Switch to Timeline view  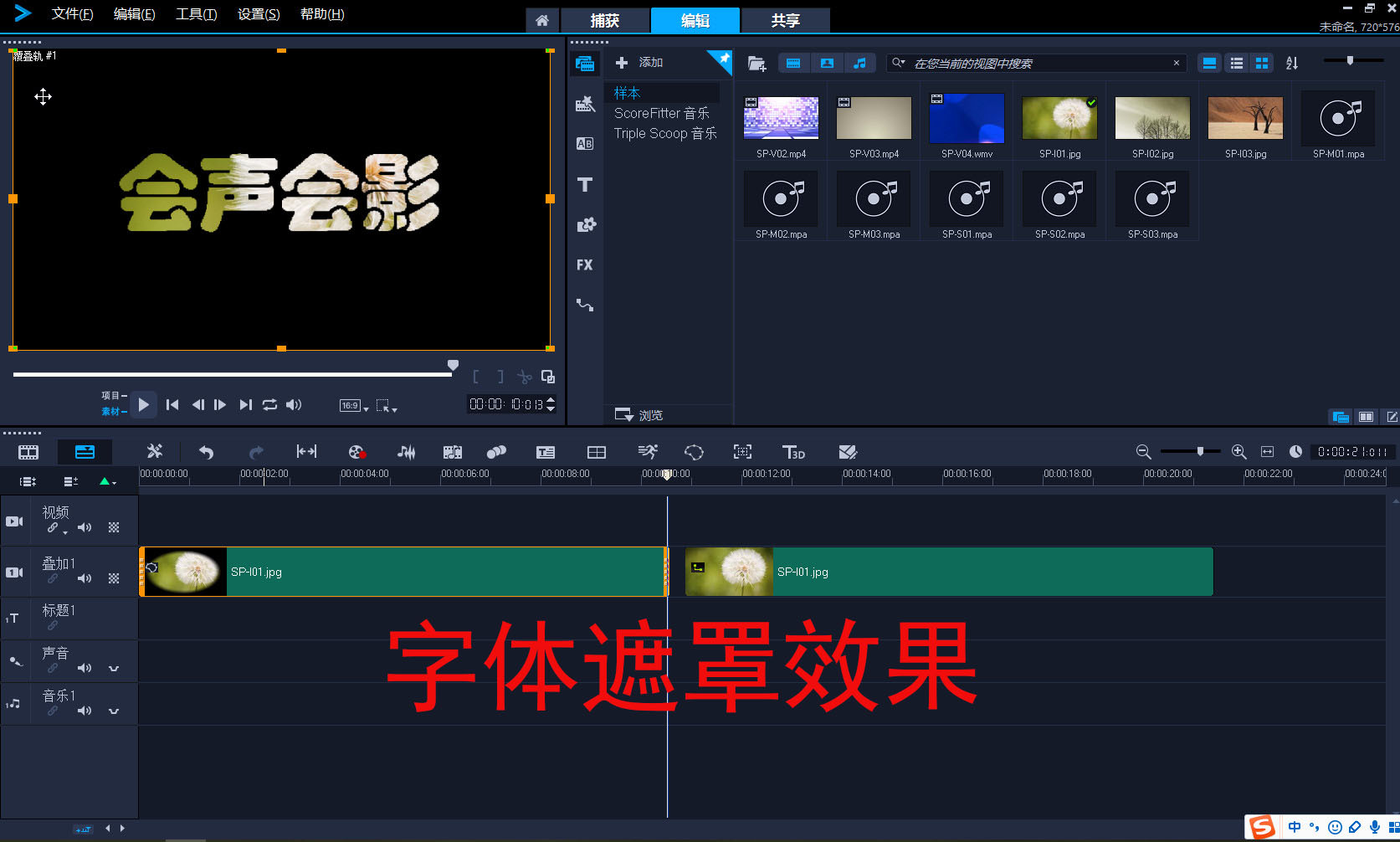85,452
